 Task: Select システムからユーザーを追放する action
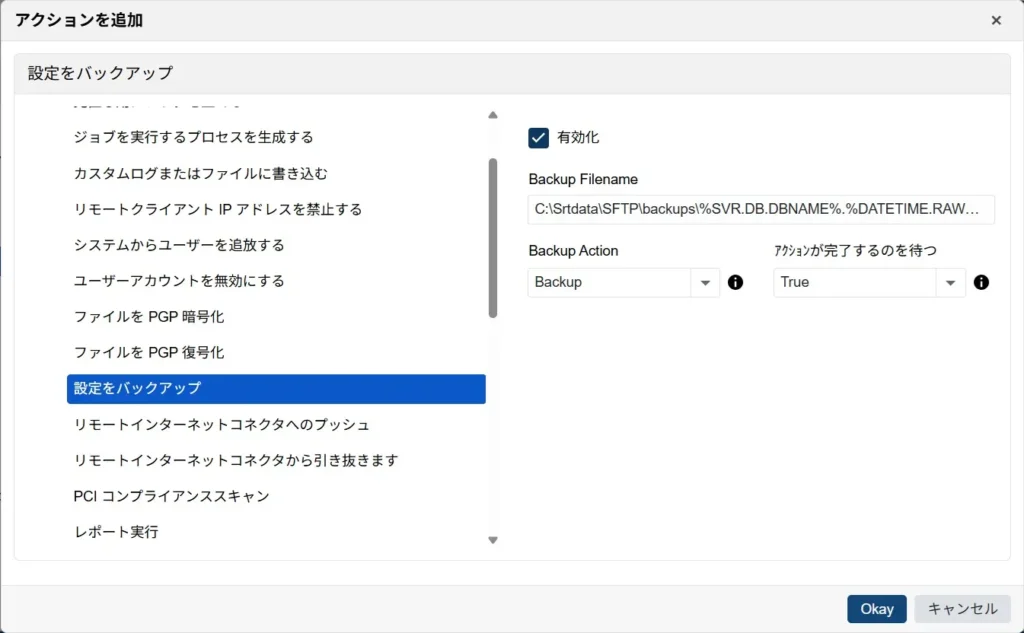[179, 245]
